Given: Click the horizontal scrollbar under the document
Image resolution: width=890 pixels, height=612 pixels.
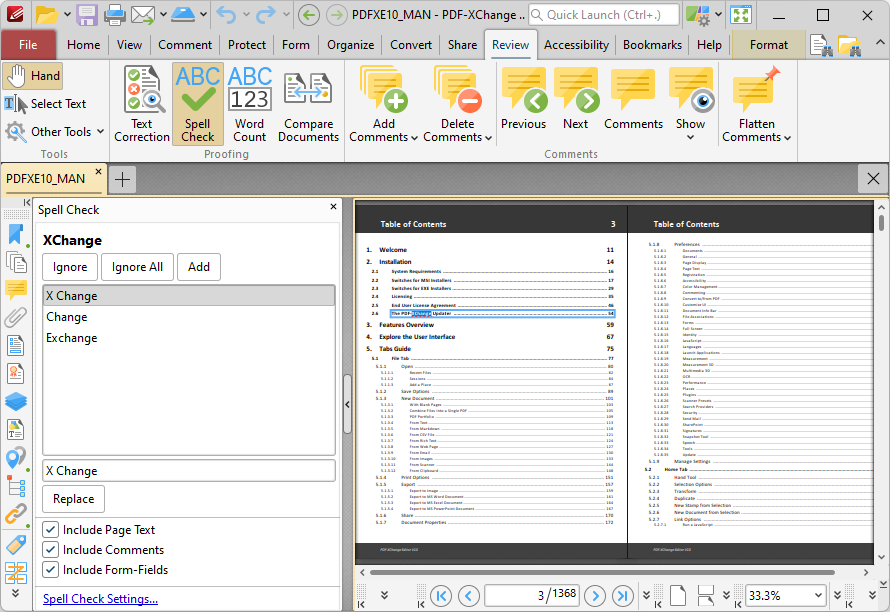Looking at the screenshot, I should pyautogui.click(x=602, y=572).
